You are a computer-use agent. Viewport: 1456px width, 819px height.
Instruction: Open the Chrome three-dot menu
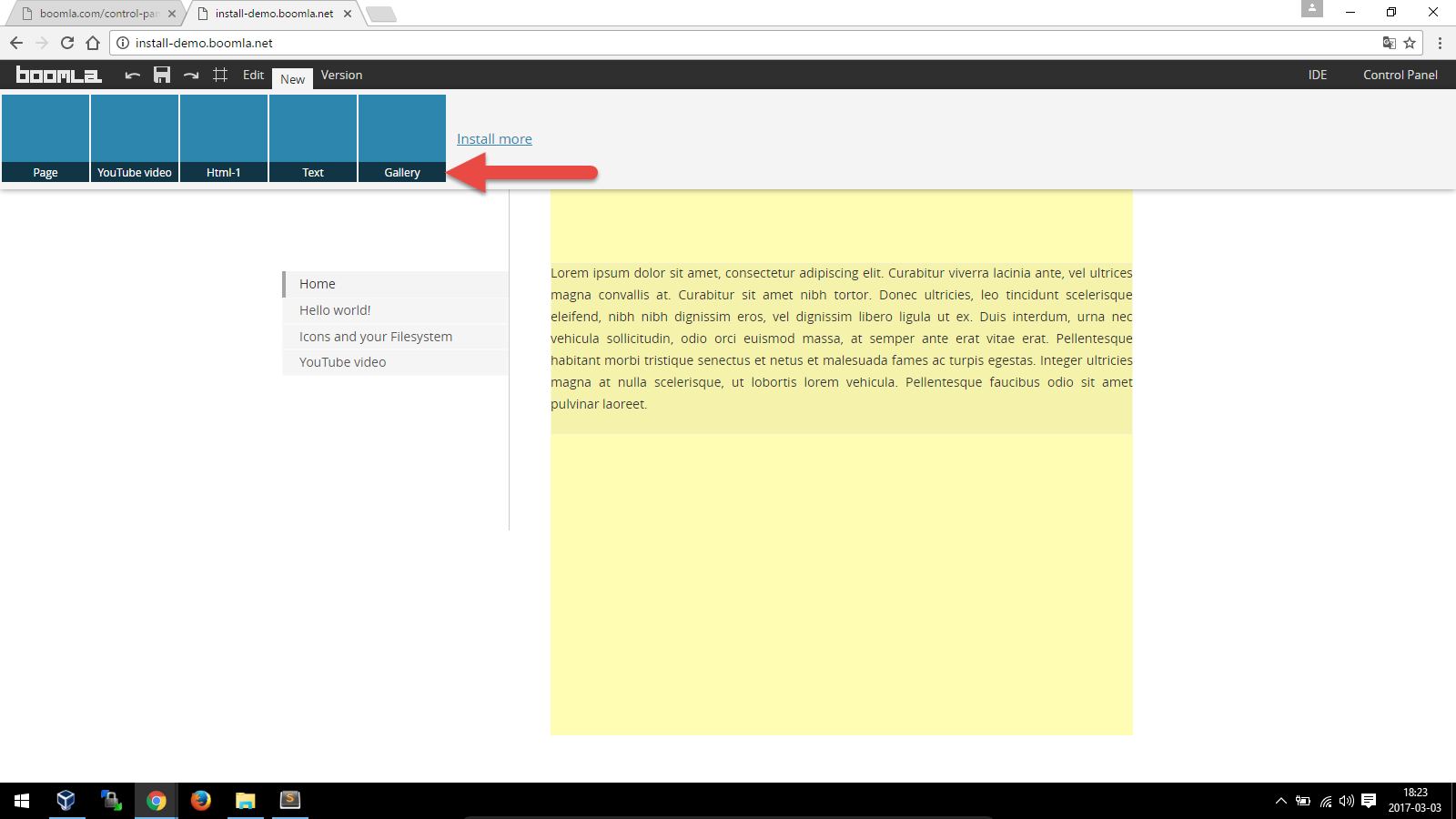[x=1440, y=43]
